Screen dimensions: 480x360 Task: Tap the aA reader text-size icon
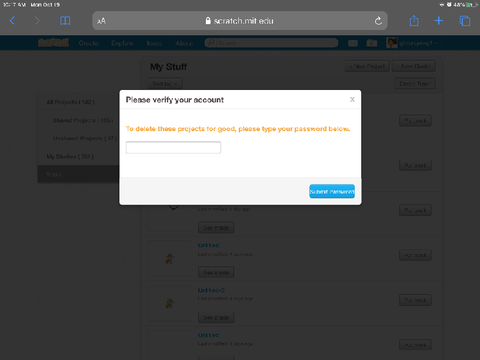click(101, 21)
